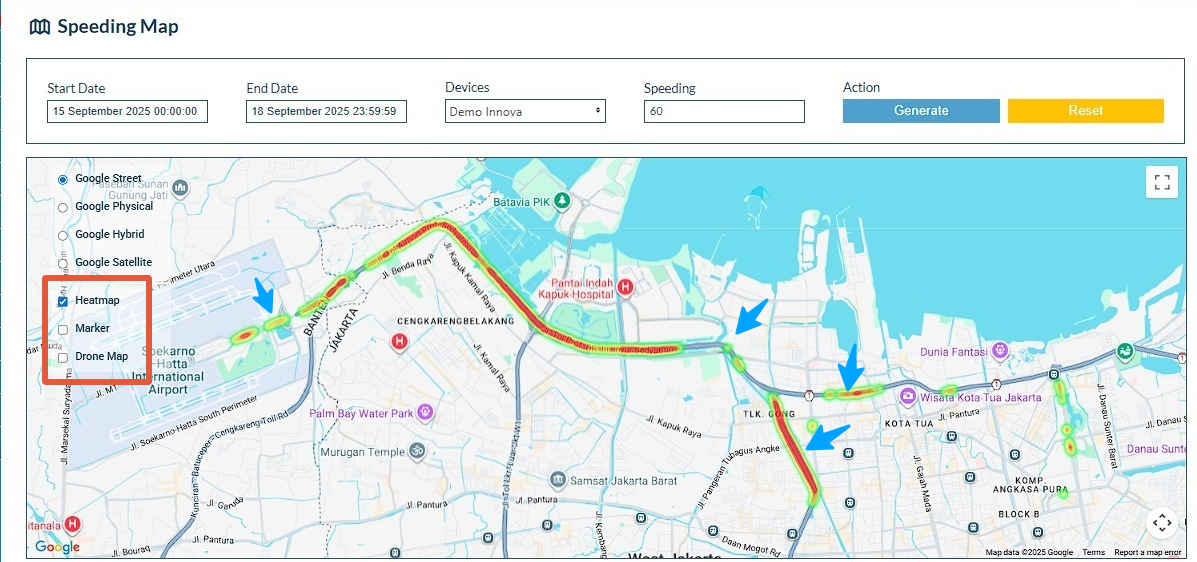This screenshot has height=562, width=1197.
Task: Open the Devices dropdown showing Demo Innova
Action: point(525,111)
